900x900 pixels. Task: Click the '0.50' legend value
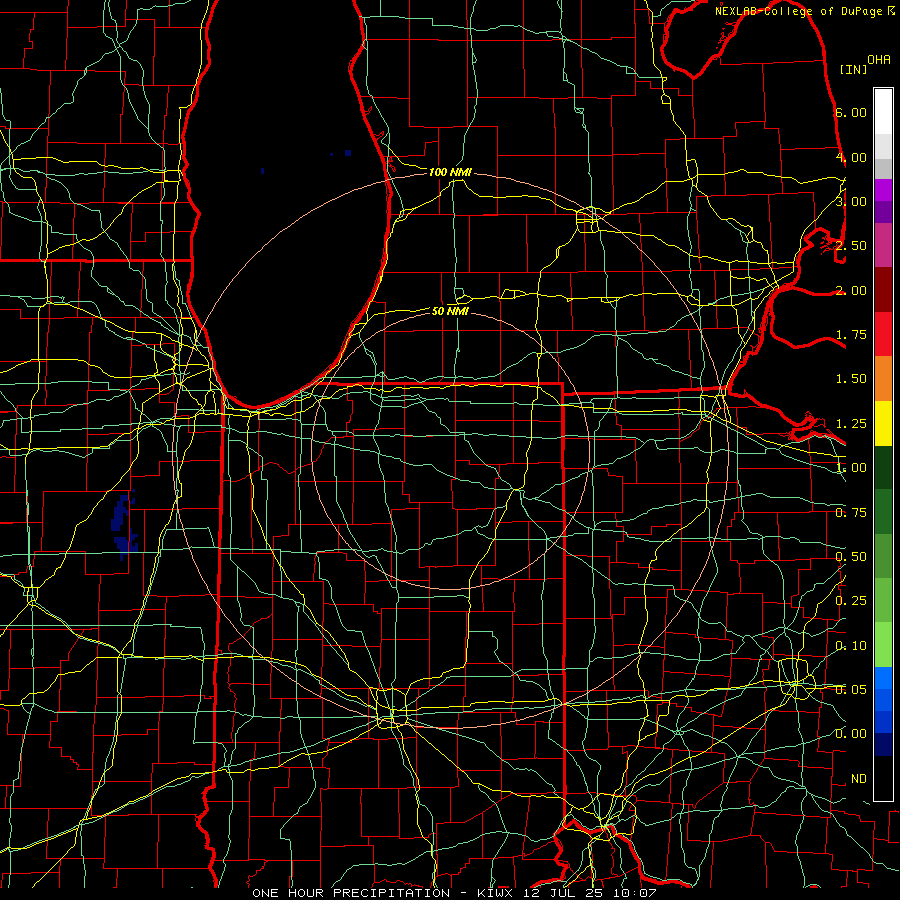pos(851,557)
